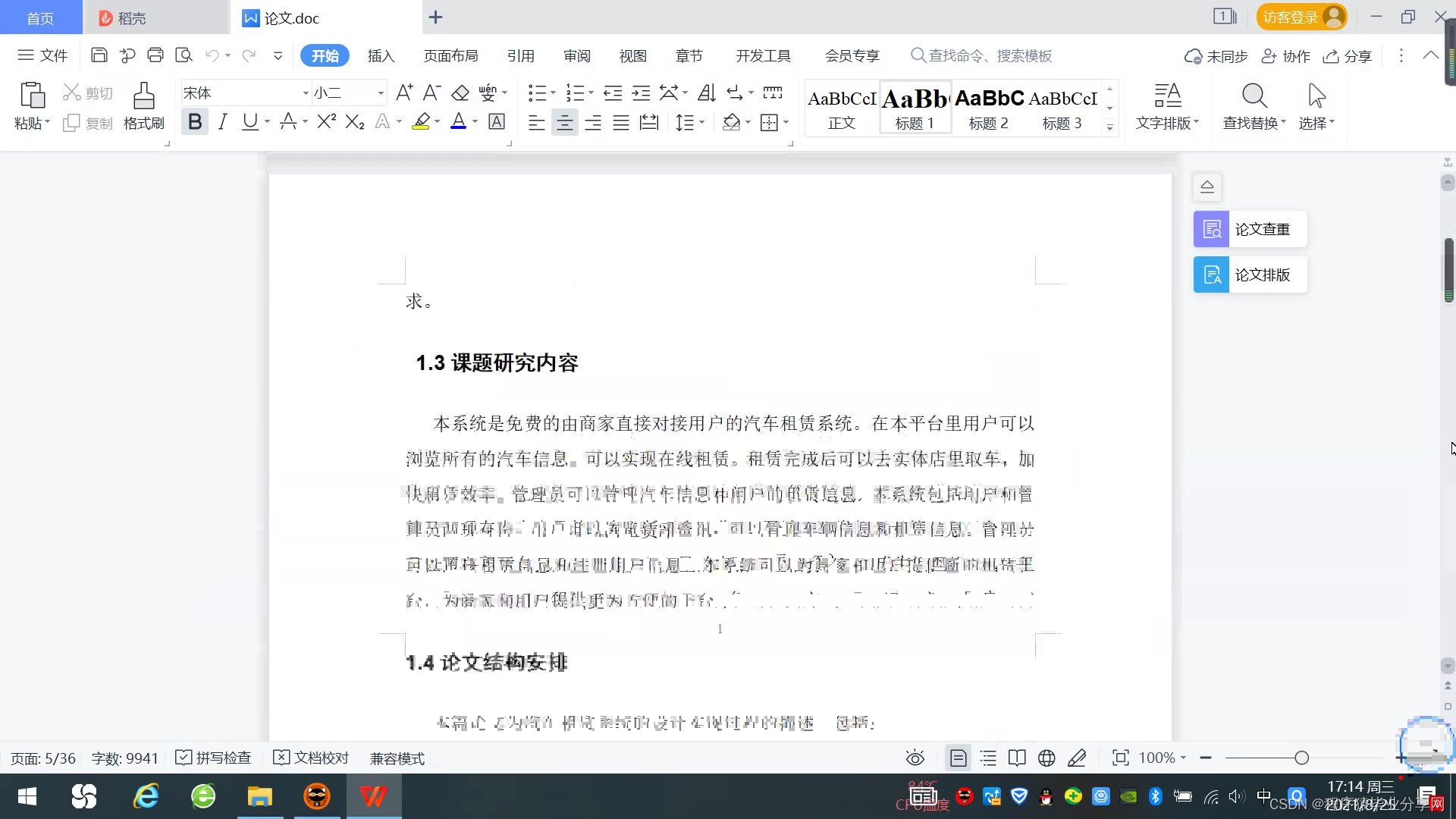Click the superscript X² icon
The width and height of the screenshot is (1456, 819).
(326, 122)
